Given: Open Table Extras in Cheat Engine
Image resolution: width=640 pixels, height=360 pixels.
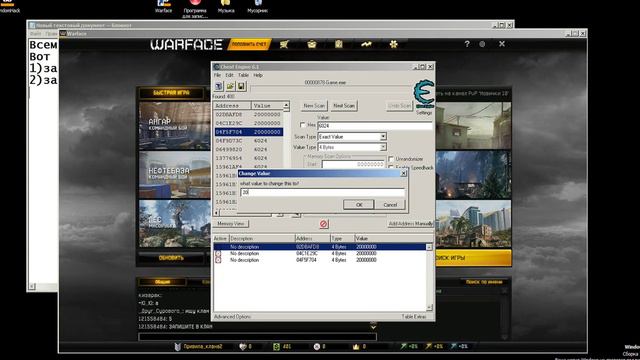Looking at the screenshot, I should point(414,317).
